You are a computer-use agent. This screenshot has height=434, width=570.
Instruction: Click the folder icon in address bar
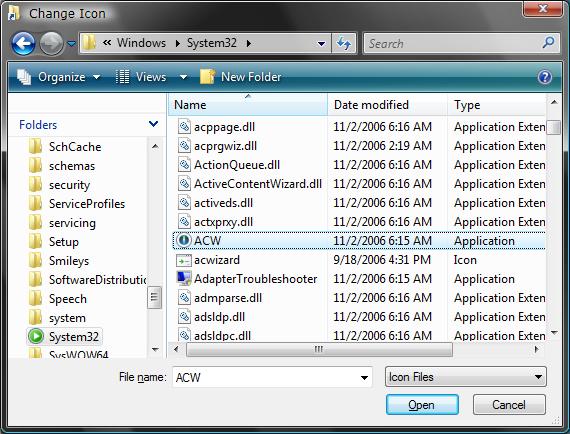(x=89, y=43)
